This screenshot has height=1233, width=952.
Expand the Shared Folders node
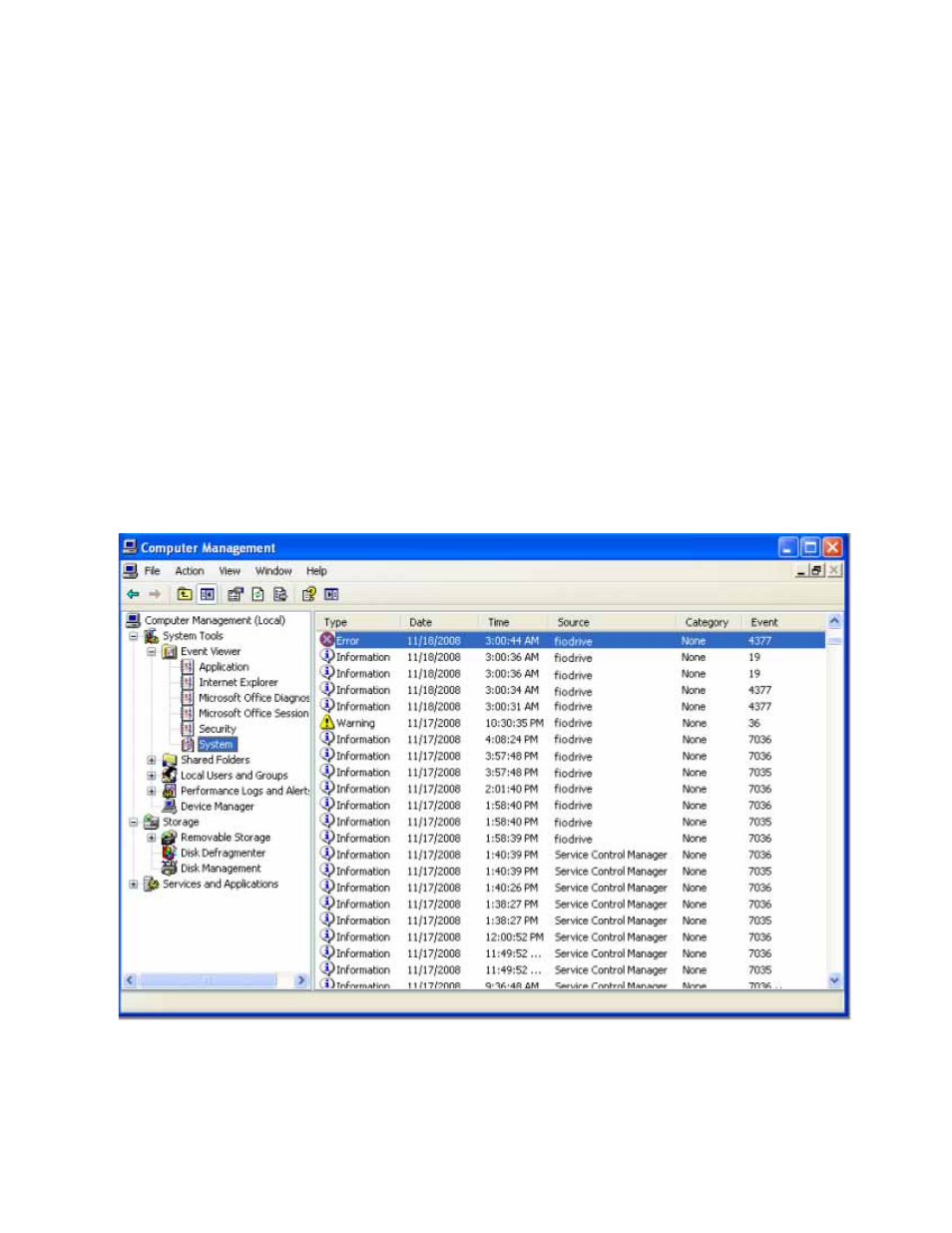tap(152, 760)
